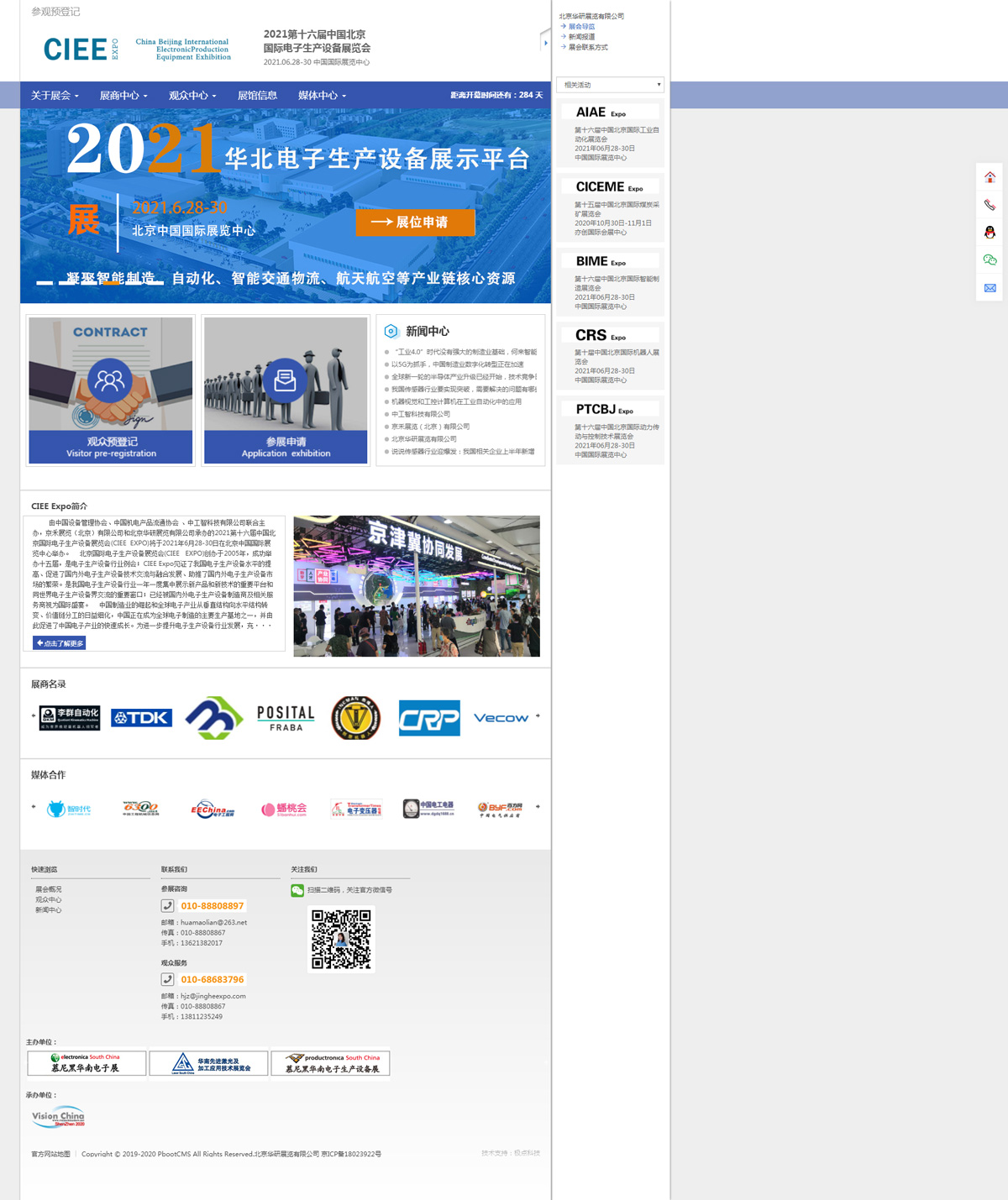Open the 展会导览 link in side panel
This screenshot has height=1200, width=1008.
point(581,27)
